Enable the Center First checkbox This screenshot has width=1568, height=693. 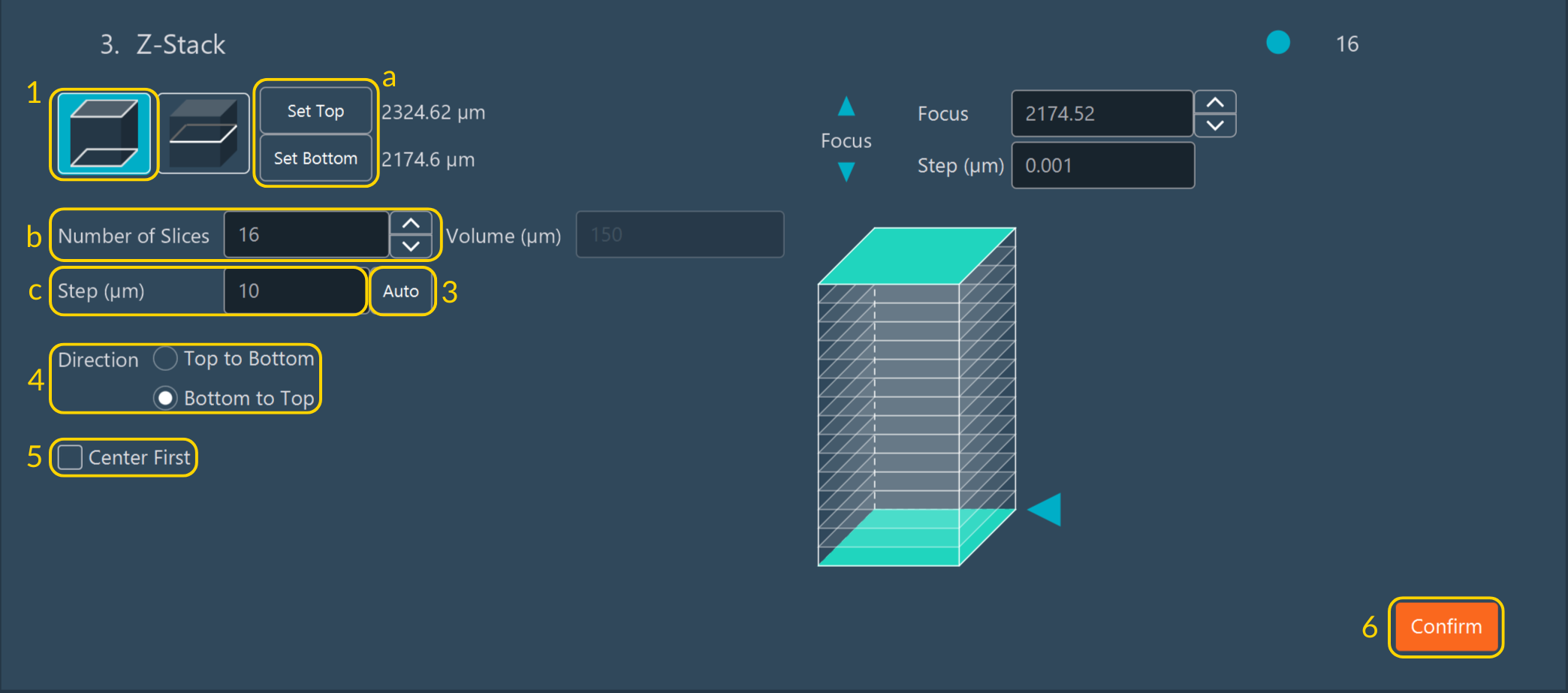click(x=71, y=457)
